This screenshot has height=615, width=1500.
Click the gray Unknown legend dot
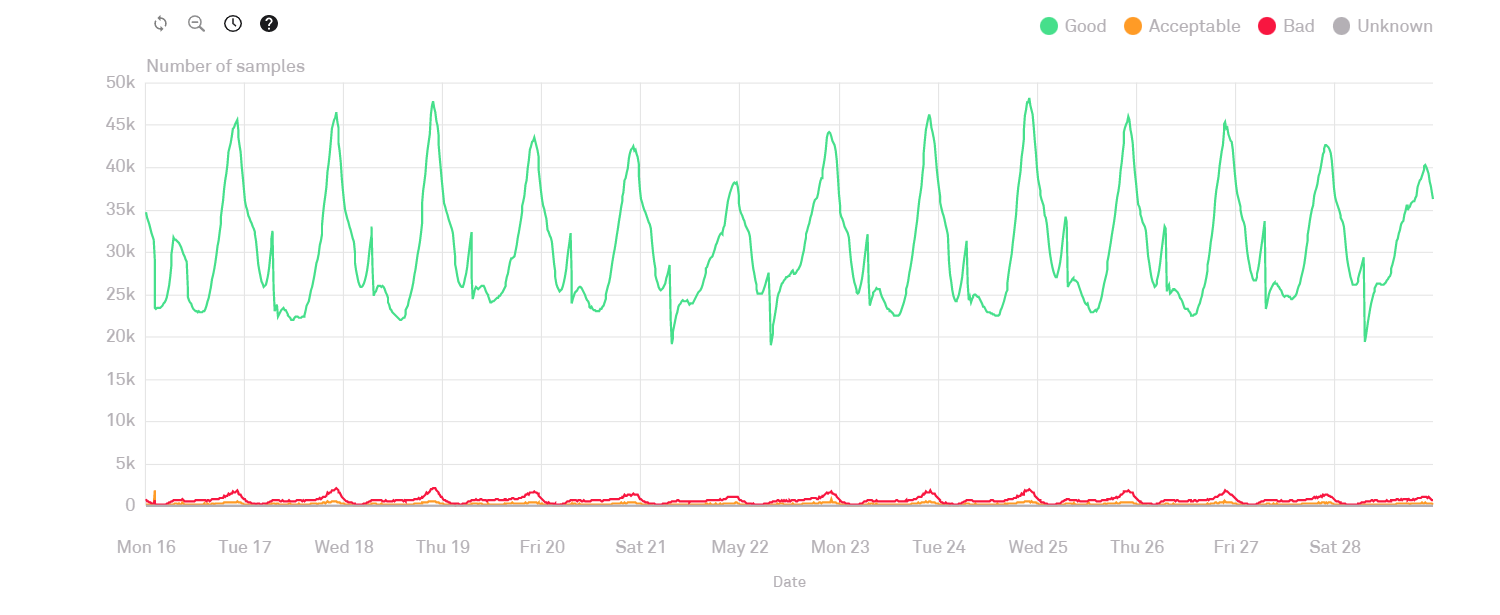point(1342,27)
